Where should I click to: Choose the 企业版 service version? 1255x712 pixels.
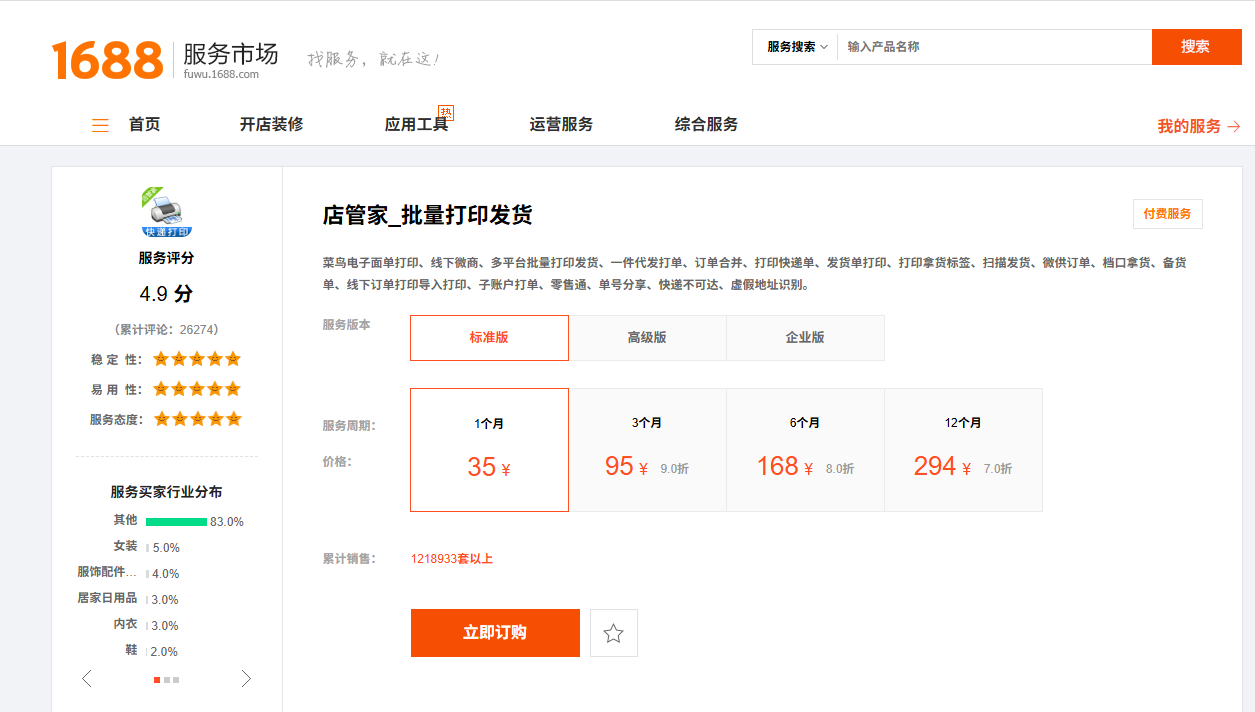[x=805, y=338]
